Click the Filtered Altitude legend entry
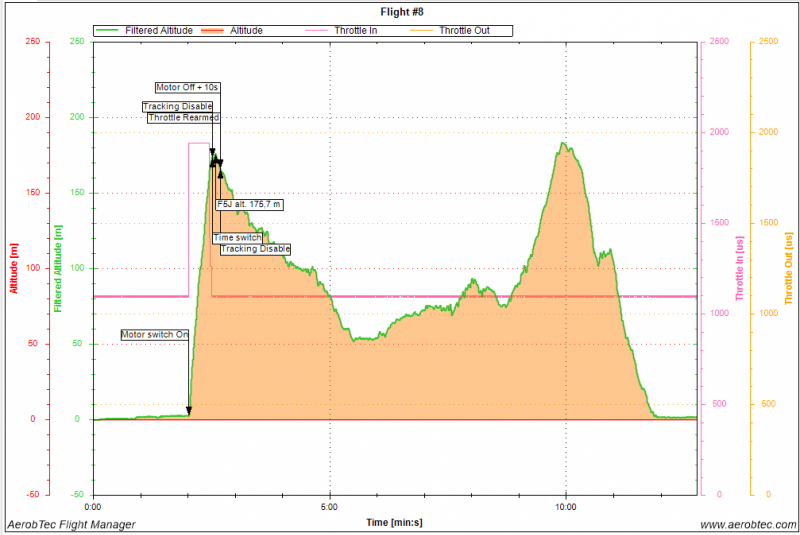 (x=153, y=31)
